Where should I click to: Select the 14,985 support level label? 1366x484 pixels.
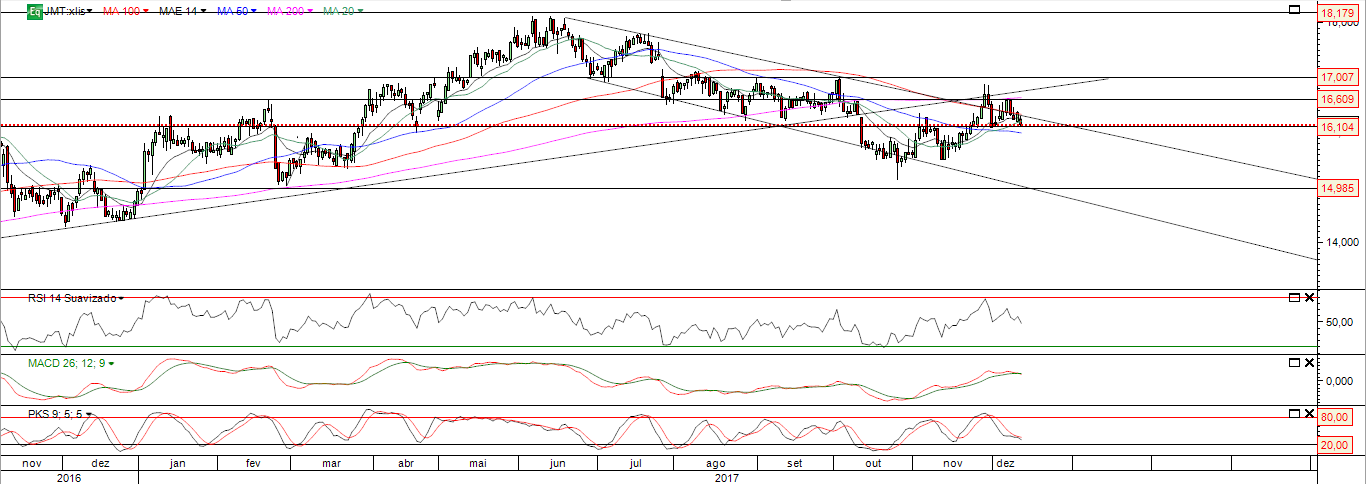pos(1338,189)
